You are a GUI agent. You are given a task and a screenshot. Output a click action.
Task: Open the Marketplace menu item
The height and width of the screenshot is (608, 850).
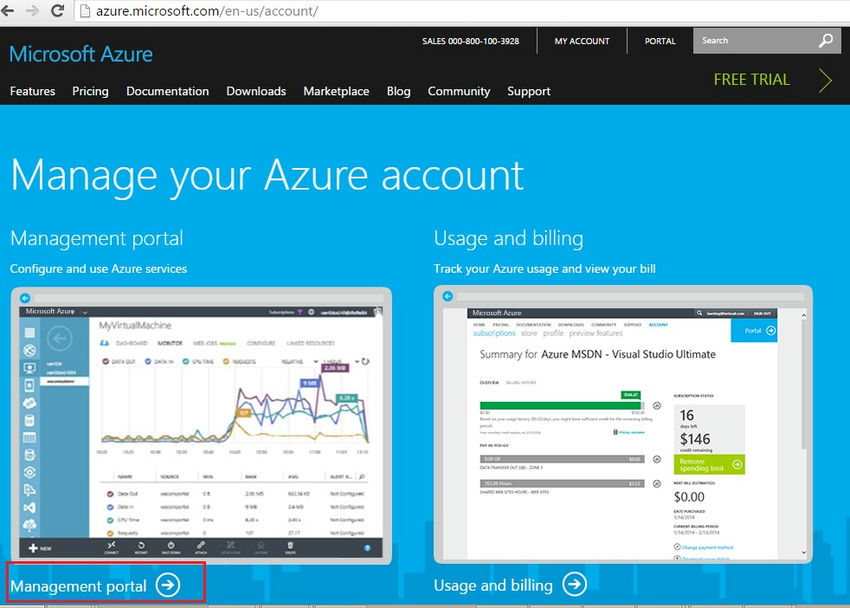tap(336, 91)
